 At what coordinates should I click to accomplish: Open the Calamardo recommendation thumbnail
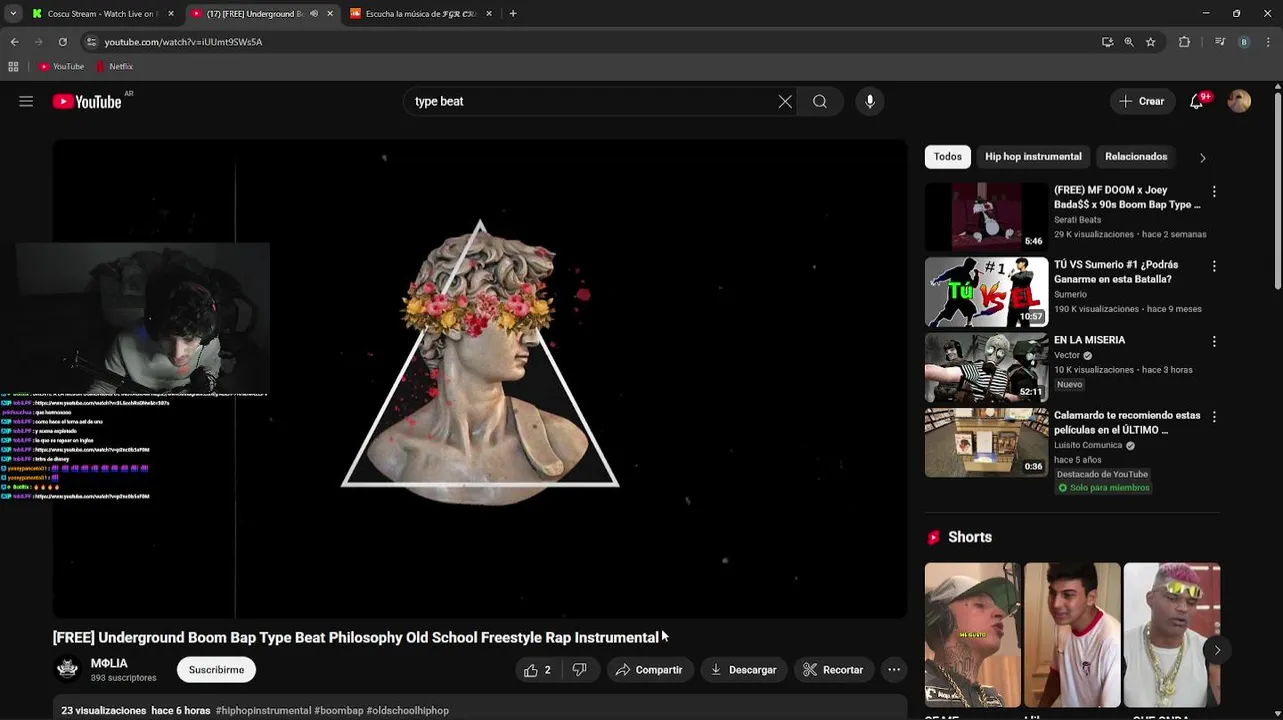(x=986, y=442)
